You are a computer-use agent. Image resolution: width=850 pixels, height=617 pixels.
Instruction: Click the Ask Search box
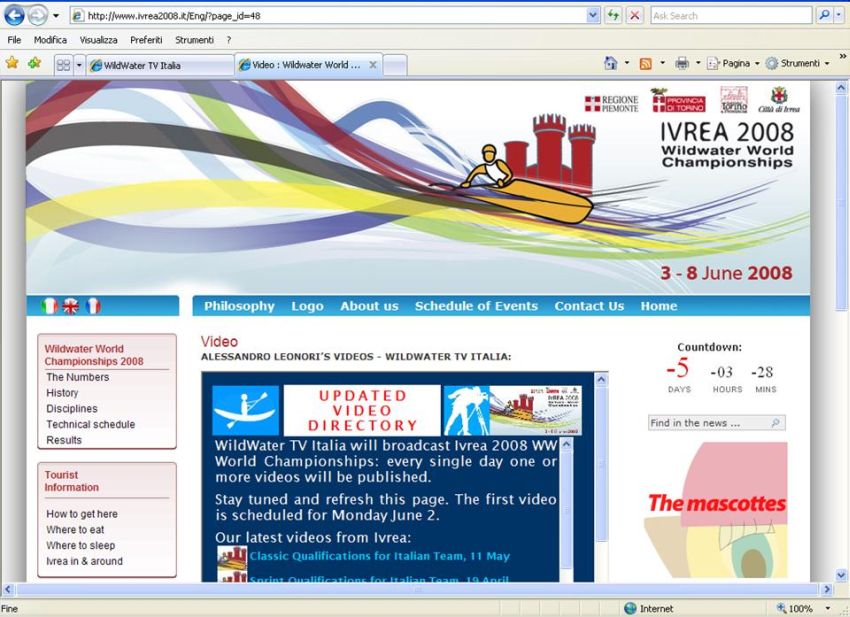pyautogui.click(x=731, y=16)
